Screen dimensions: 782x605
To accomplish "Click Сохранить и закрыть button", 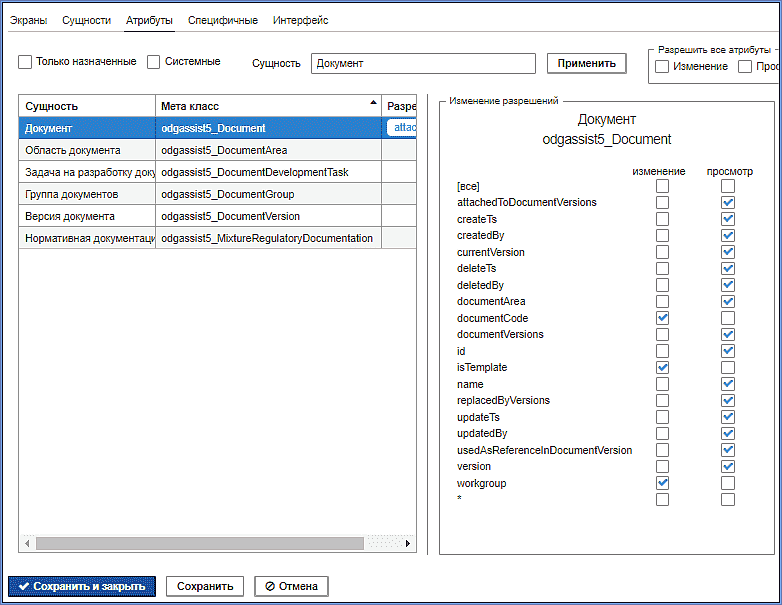I will (82, 586).
